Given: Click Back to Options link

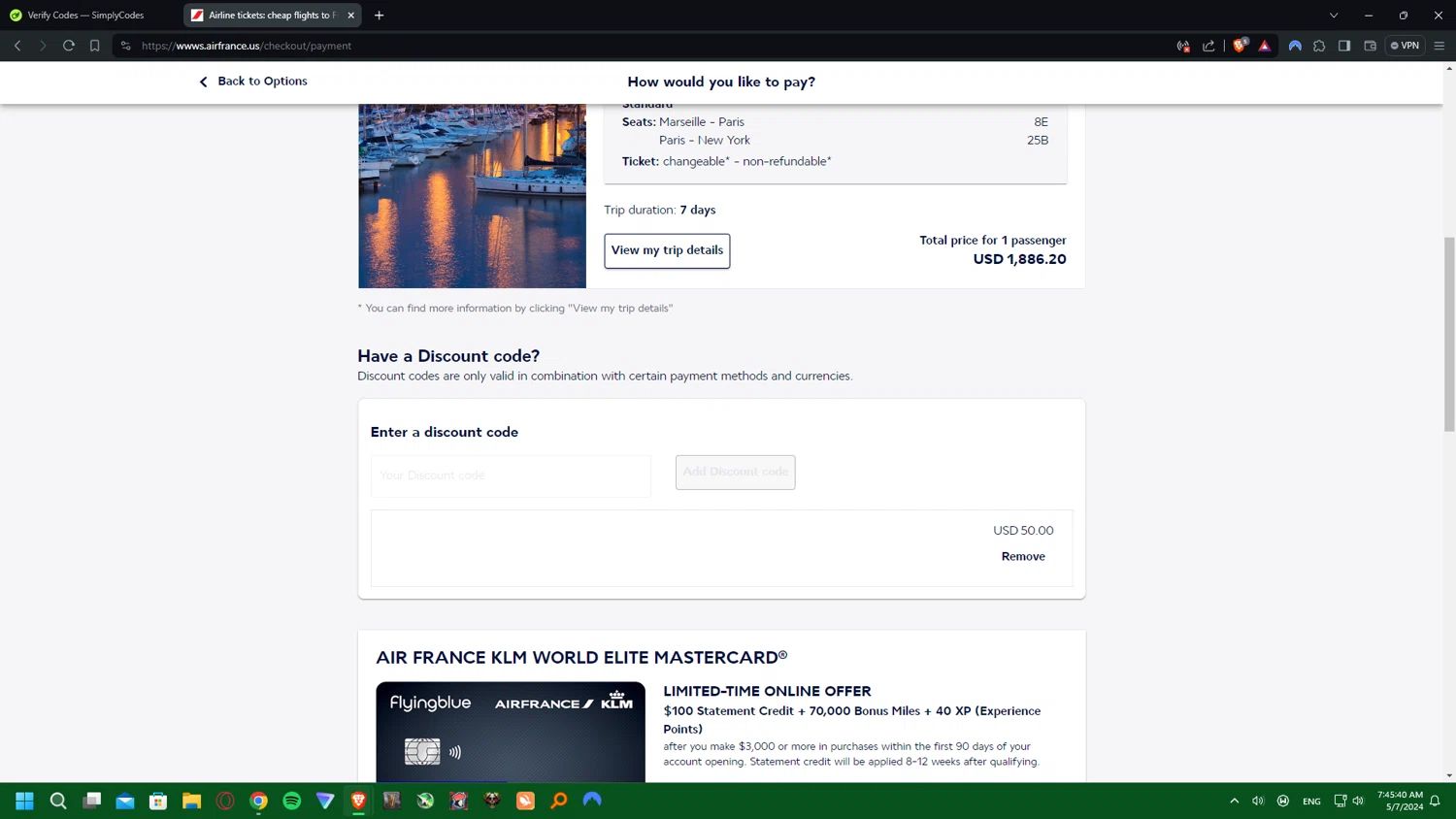Looking at the screenshot, I should click(262, 82).
